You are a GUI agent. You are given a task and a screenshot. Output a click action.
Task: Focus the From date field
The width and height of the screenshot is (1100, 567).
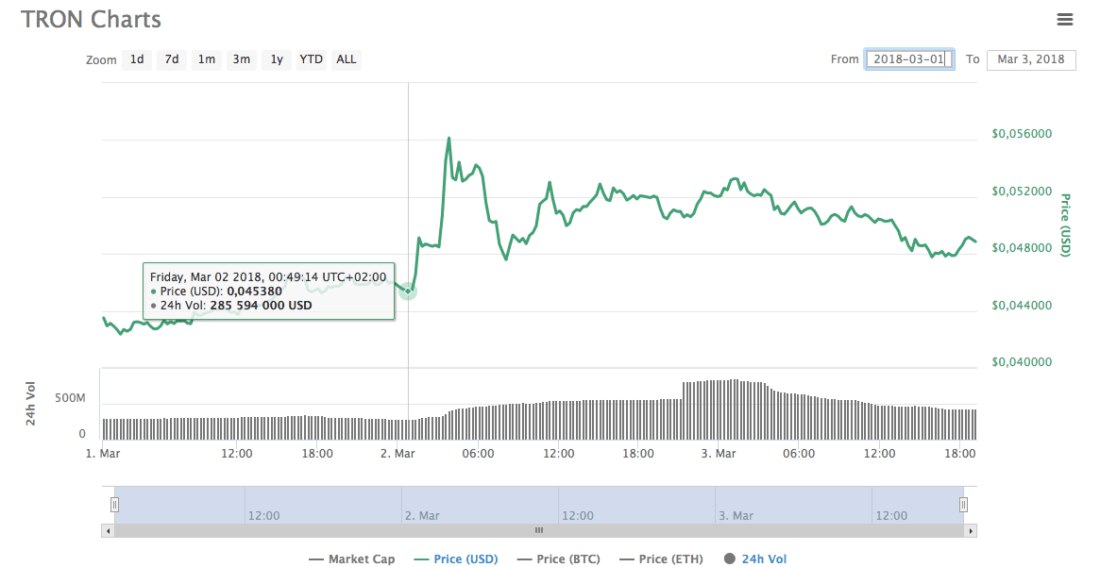[x=910, y=60]
